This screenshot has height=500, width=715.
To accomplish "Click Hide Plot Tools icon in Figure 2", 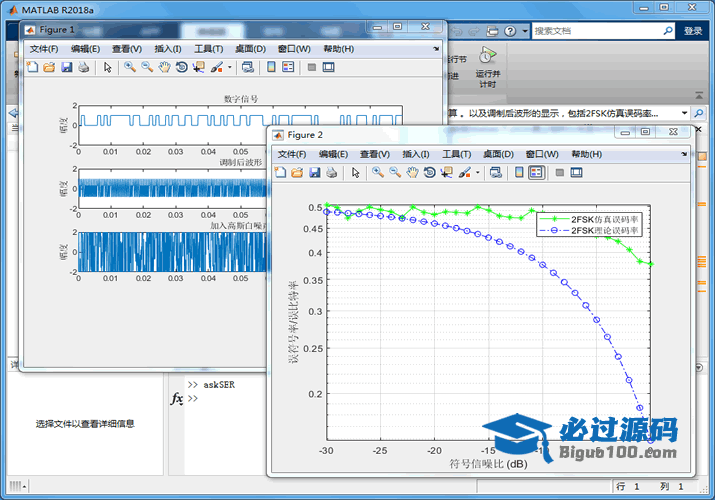I will click(560, 173).
